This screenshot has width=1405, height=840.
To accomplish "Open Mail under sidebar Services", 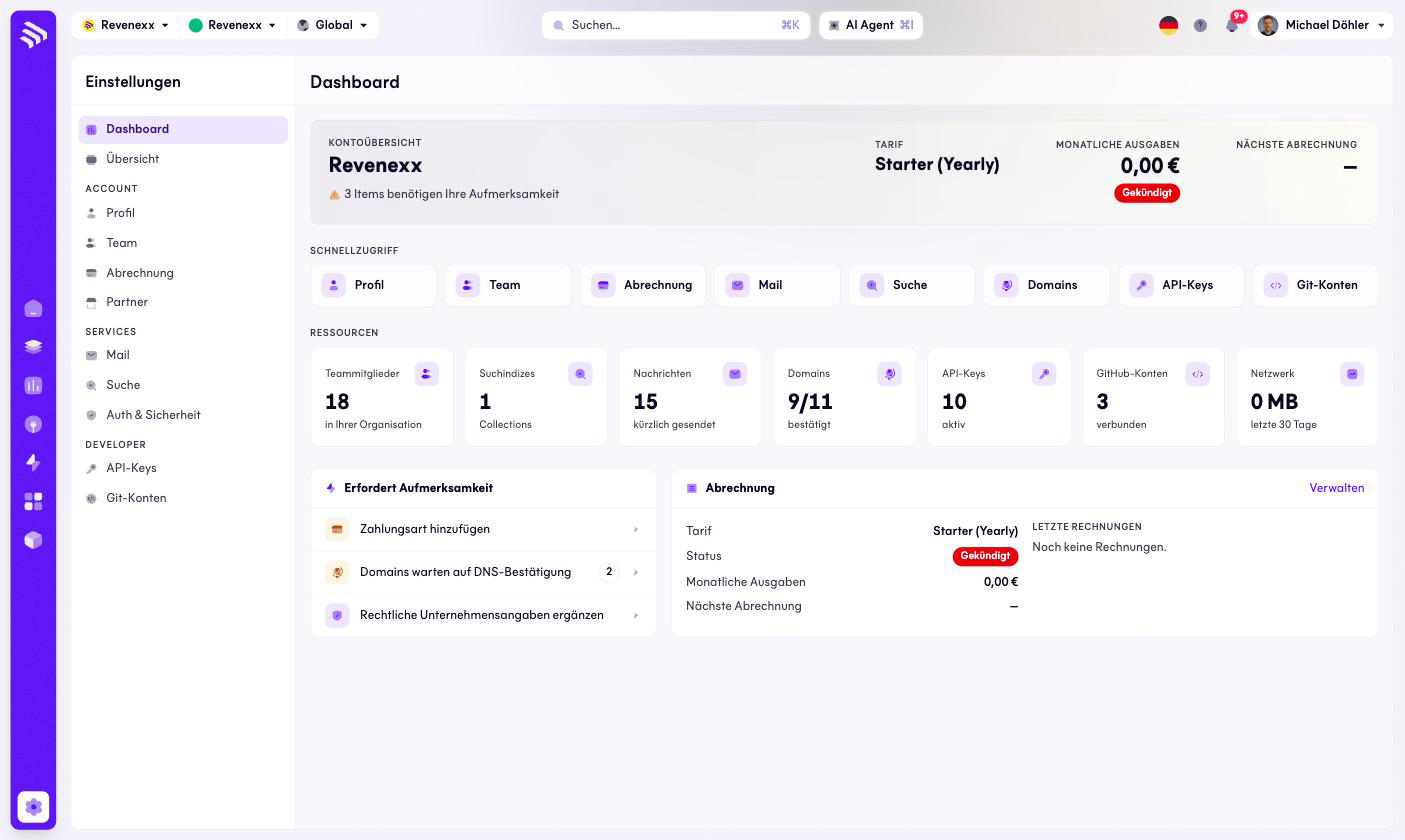I will click(x=183, y=355).
